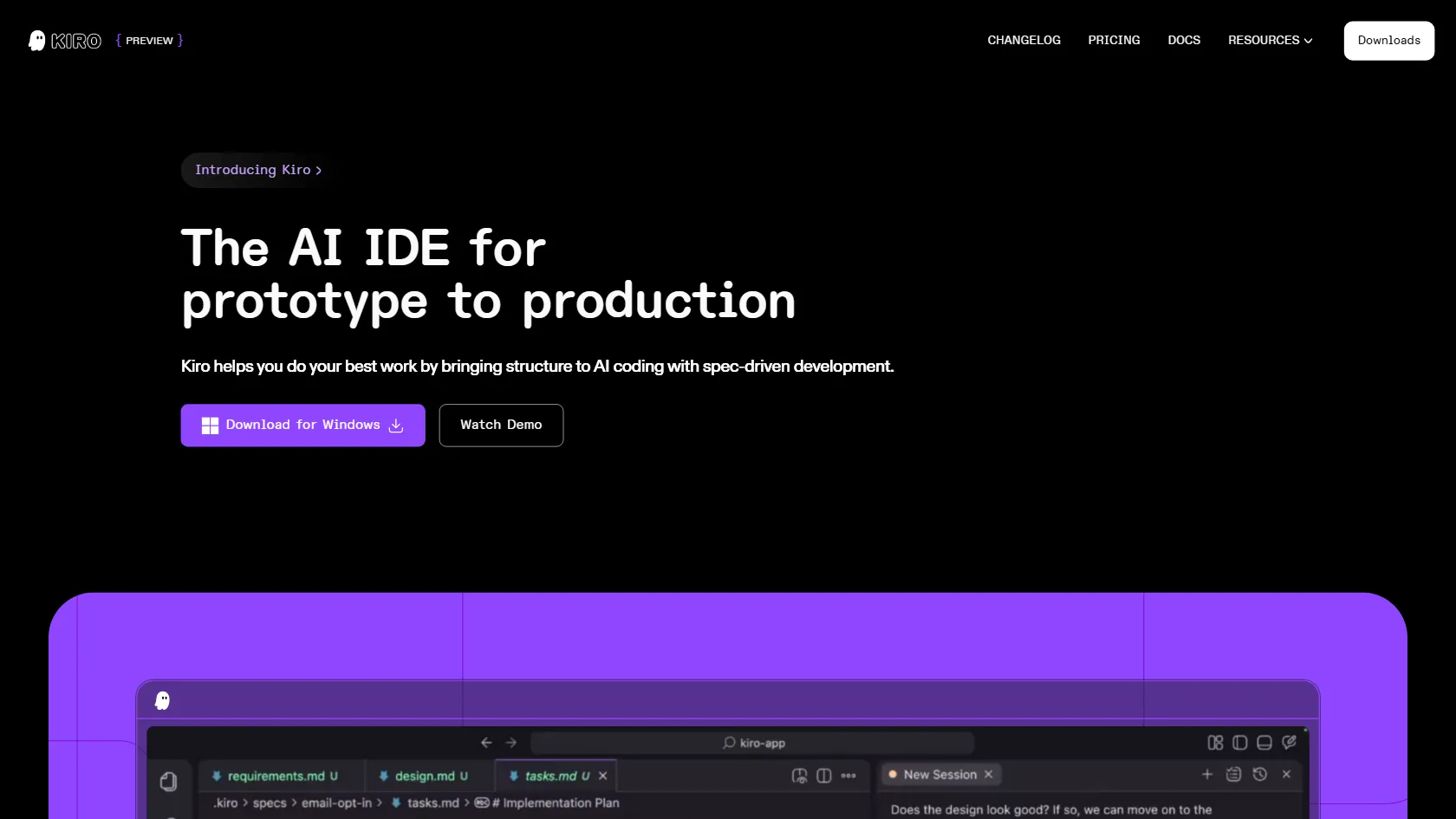Image resolution: width=1456 pixels, height=819 pixels.
Task: Click the kiro-app search field
Action: pos(752,743)
